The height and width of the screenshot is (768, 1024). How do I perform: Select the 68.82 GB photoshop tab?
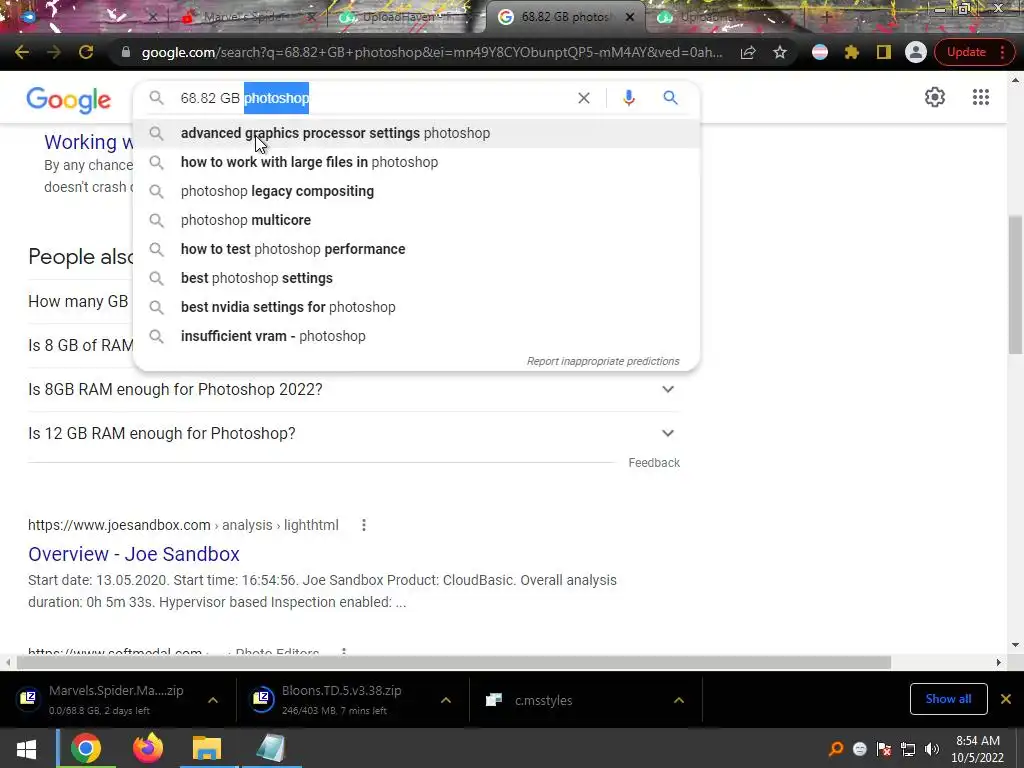(564, 17)
